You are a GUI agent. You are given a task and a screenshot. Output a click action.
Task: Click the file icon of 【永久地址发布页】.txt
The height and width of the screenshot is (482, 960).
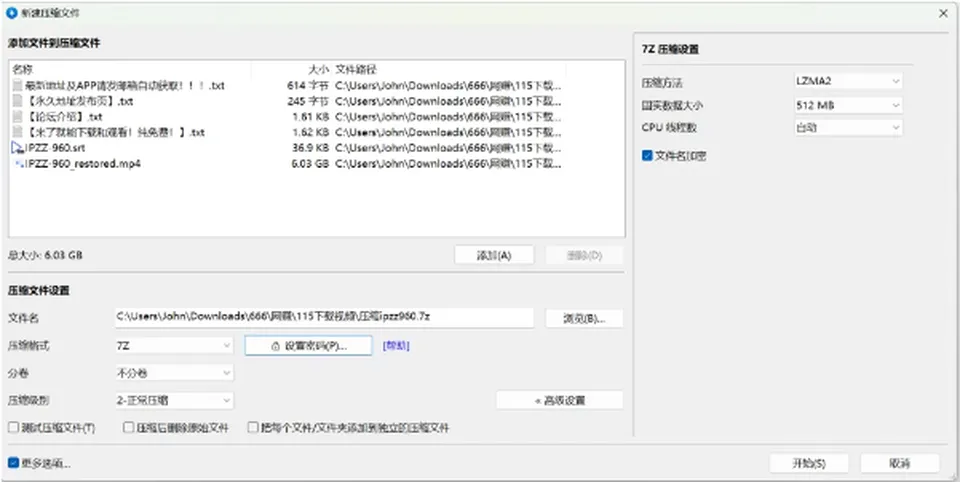(x=17, y=101)
